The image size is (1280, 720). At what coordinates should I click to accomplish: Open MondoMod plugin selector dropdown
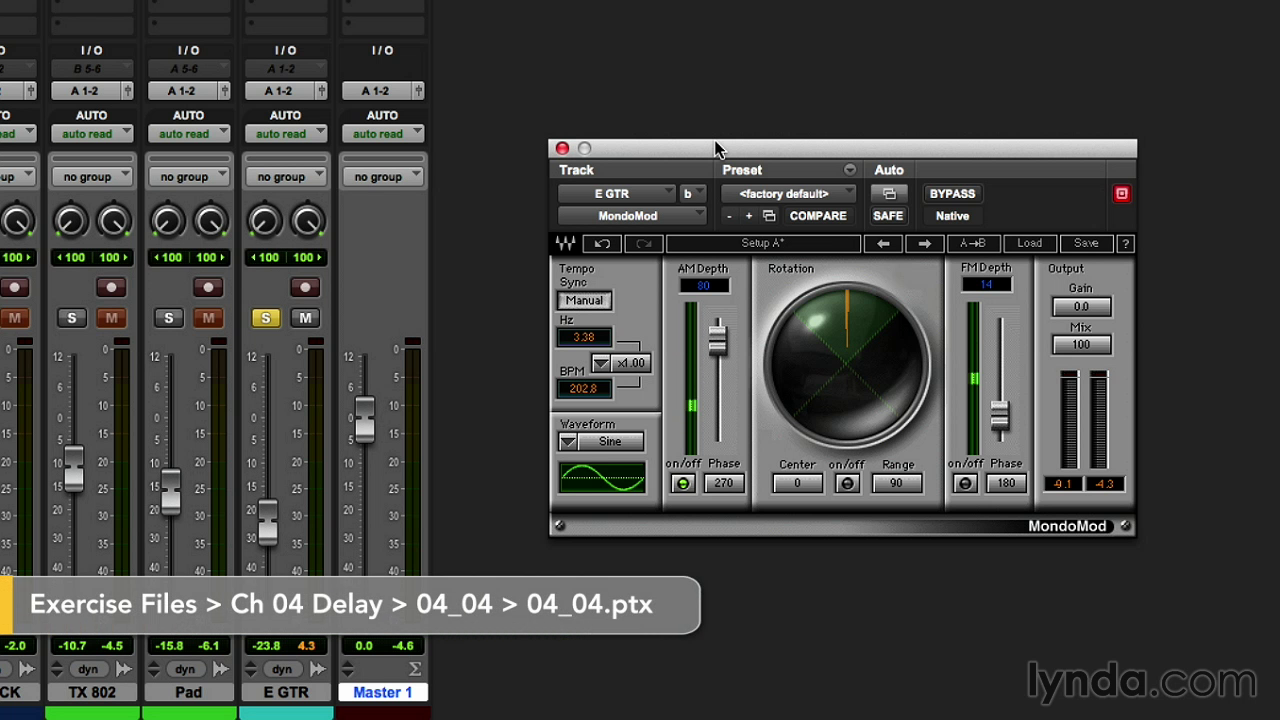pyautogui.click(x=632, y=216)
